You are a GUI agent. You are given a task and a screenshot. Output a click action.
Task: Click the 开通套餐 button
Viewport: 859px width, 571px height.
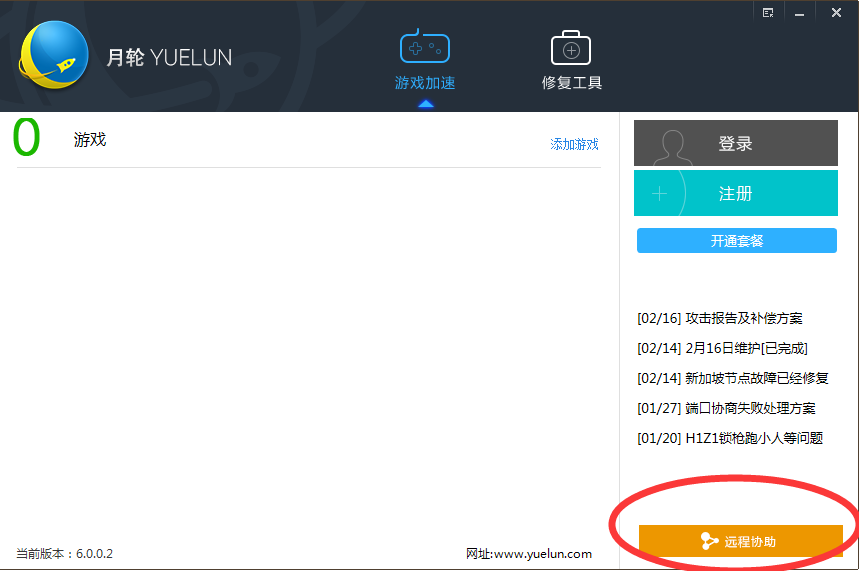click(737, 241)
